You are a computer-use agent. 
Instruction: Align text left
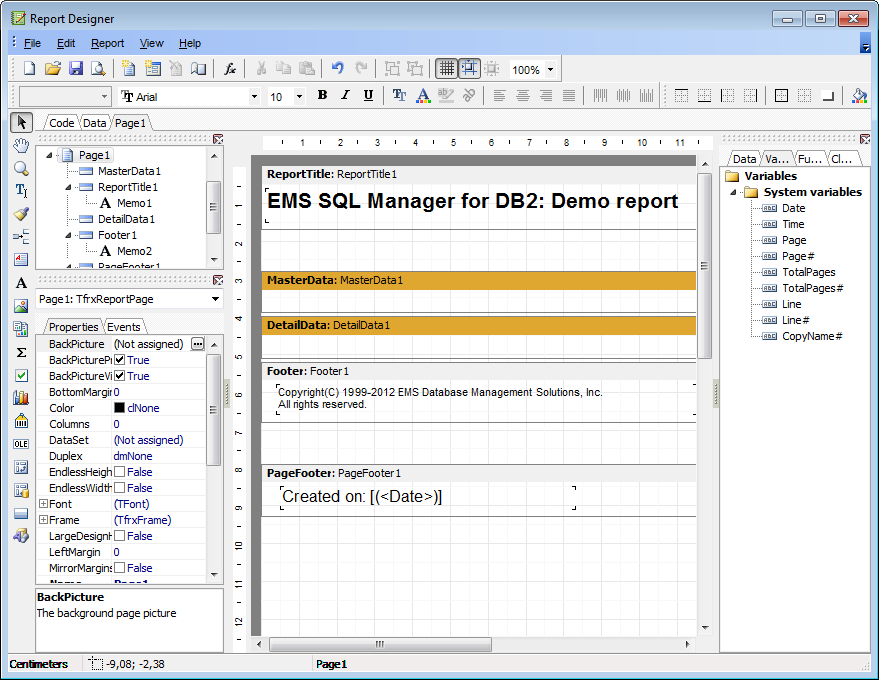point(499,96)
